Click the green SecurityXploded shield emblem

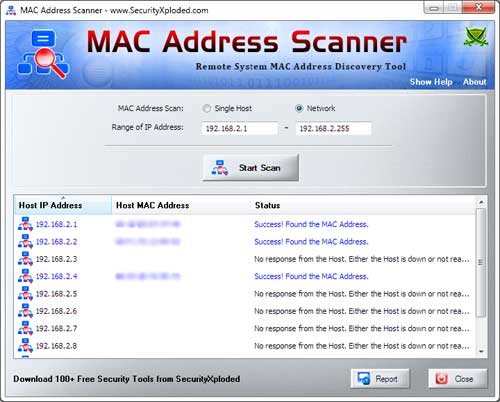click(x=476, y=36)
